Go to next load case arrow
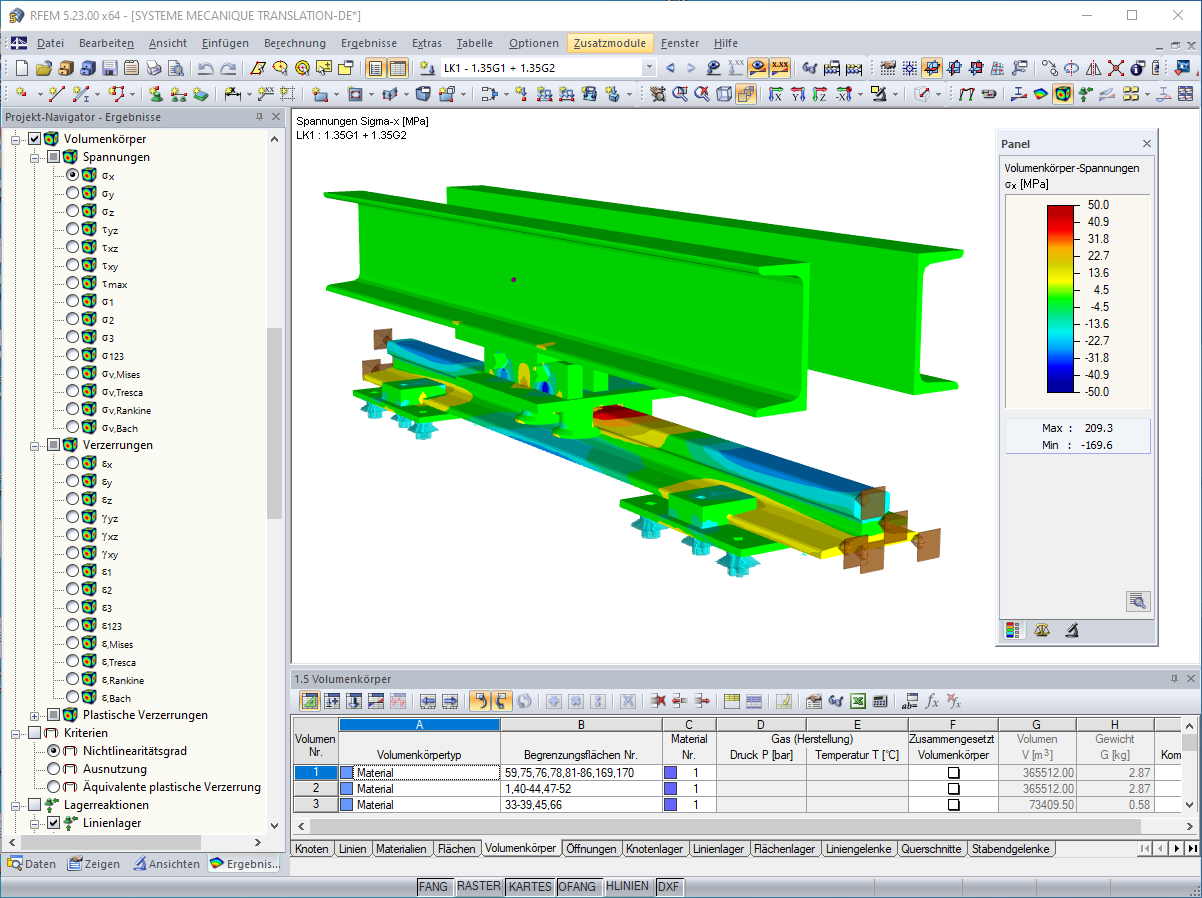 (691, 69)
